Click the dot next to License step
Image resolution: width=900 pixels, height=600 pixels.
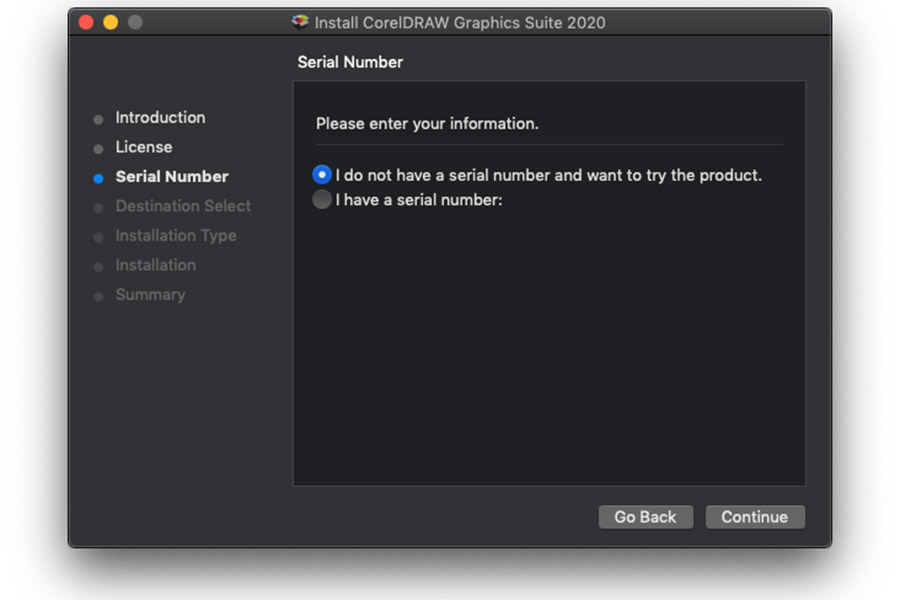[x=98, y=147]
